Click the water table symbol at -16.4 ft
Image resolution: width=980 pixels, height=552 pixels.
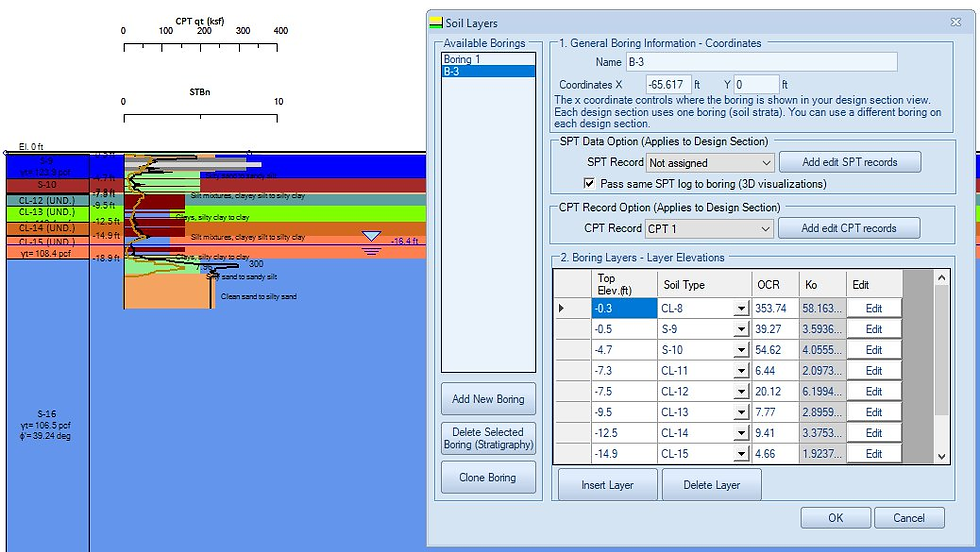coord(371,243)
